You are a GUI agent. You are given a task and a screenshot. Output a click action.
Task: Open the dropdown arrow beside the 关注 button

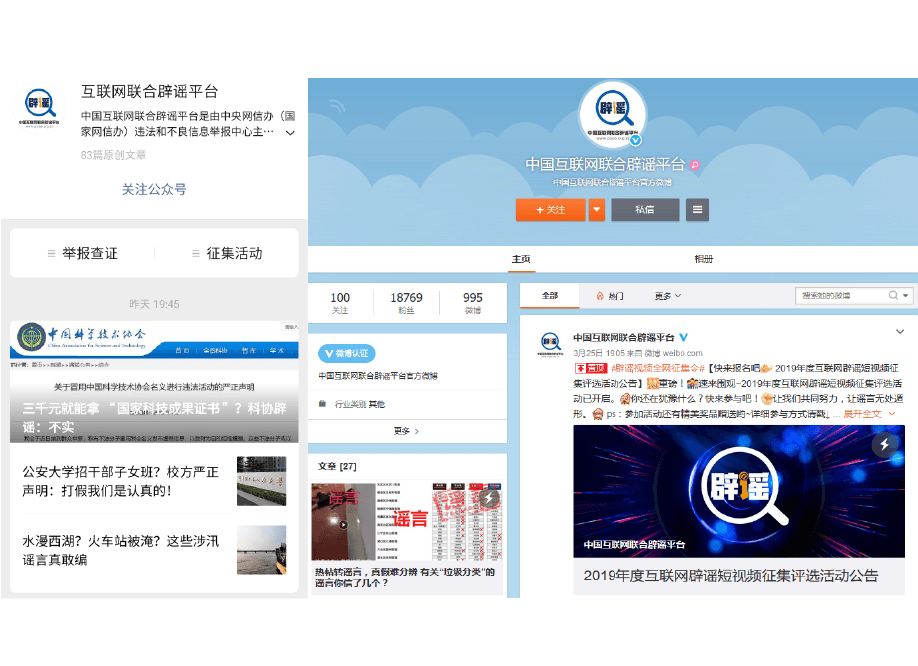597,210
